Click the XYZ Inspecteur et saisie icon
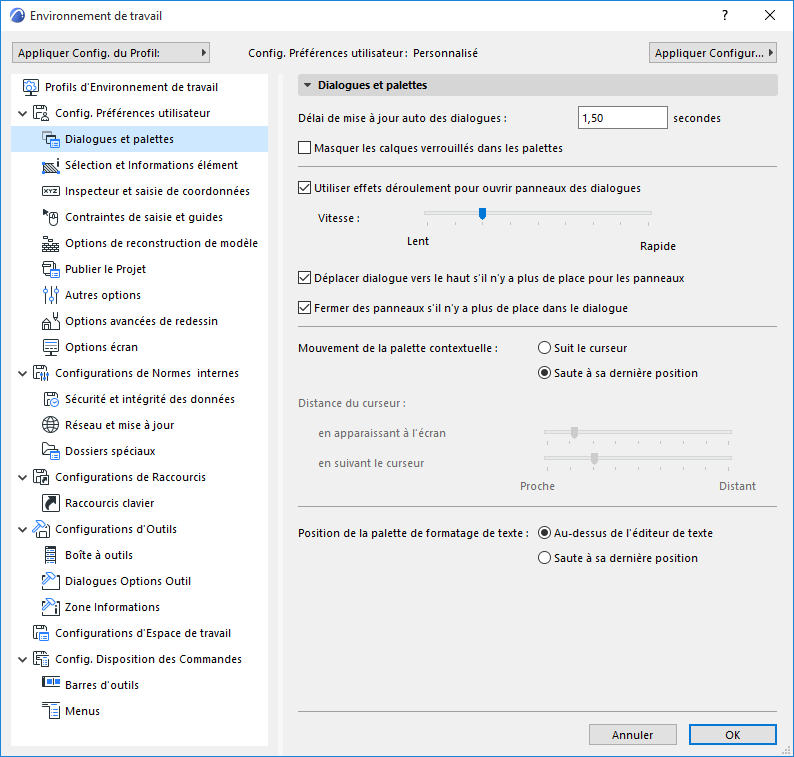Image resolution: width=794 pixels, height=757 pixels. tap(51, 191)
